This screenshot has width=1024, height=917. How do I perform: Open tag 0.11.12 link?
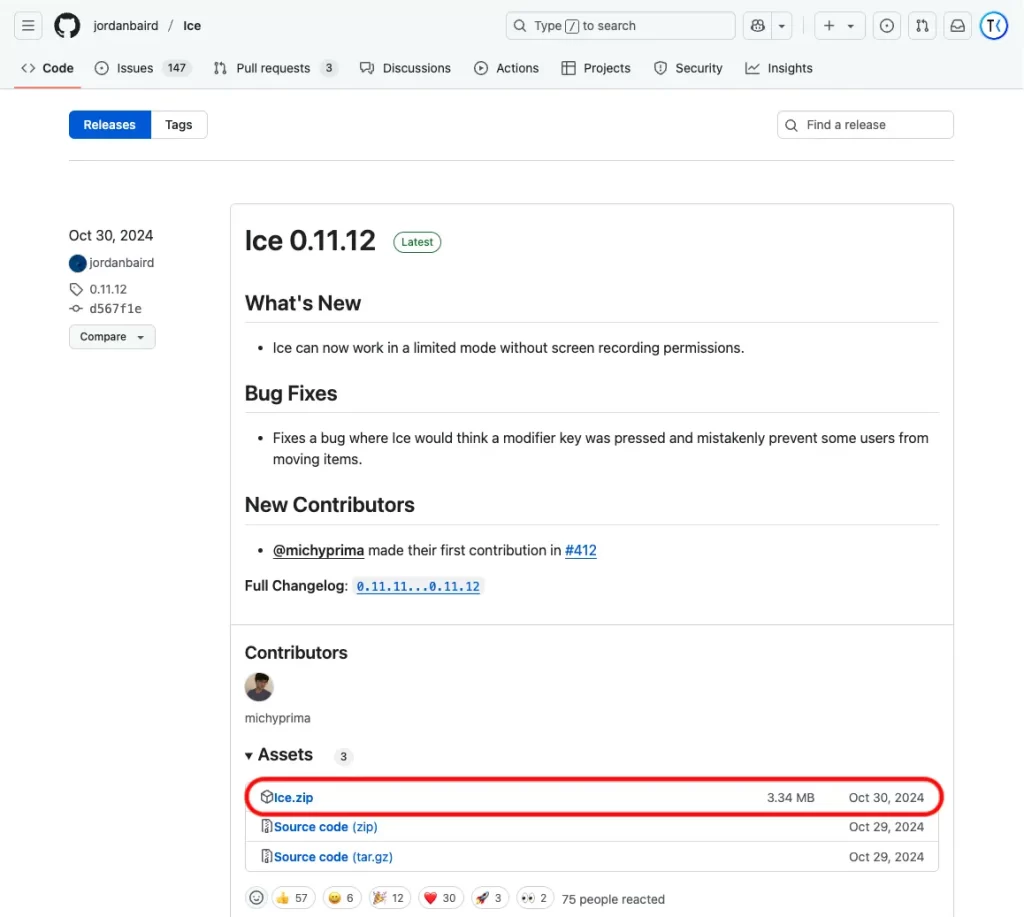click(108, 289)
